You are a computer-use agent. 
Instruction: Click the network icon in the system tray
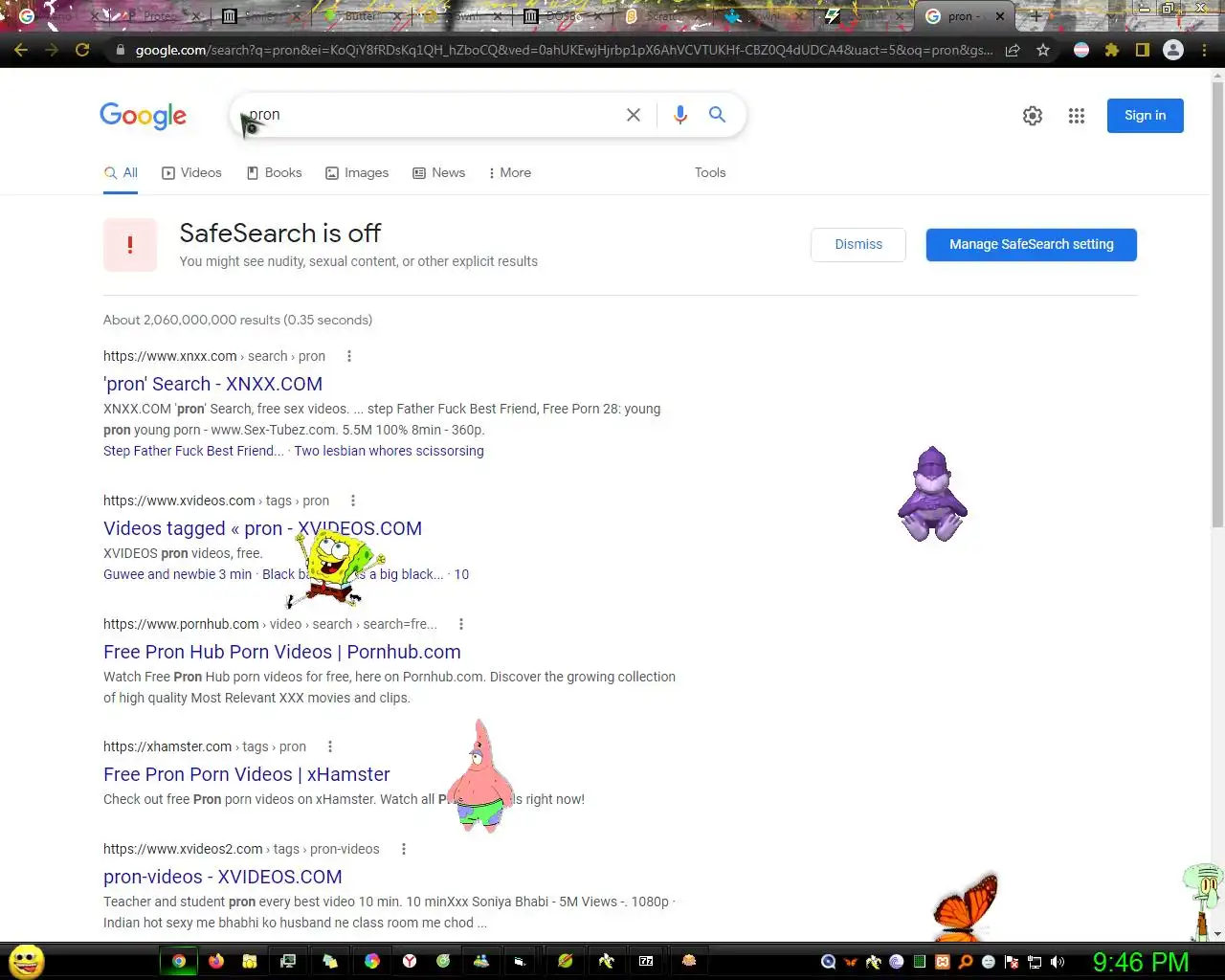(x=1035, y=962)
